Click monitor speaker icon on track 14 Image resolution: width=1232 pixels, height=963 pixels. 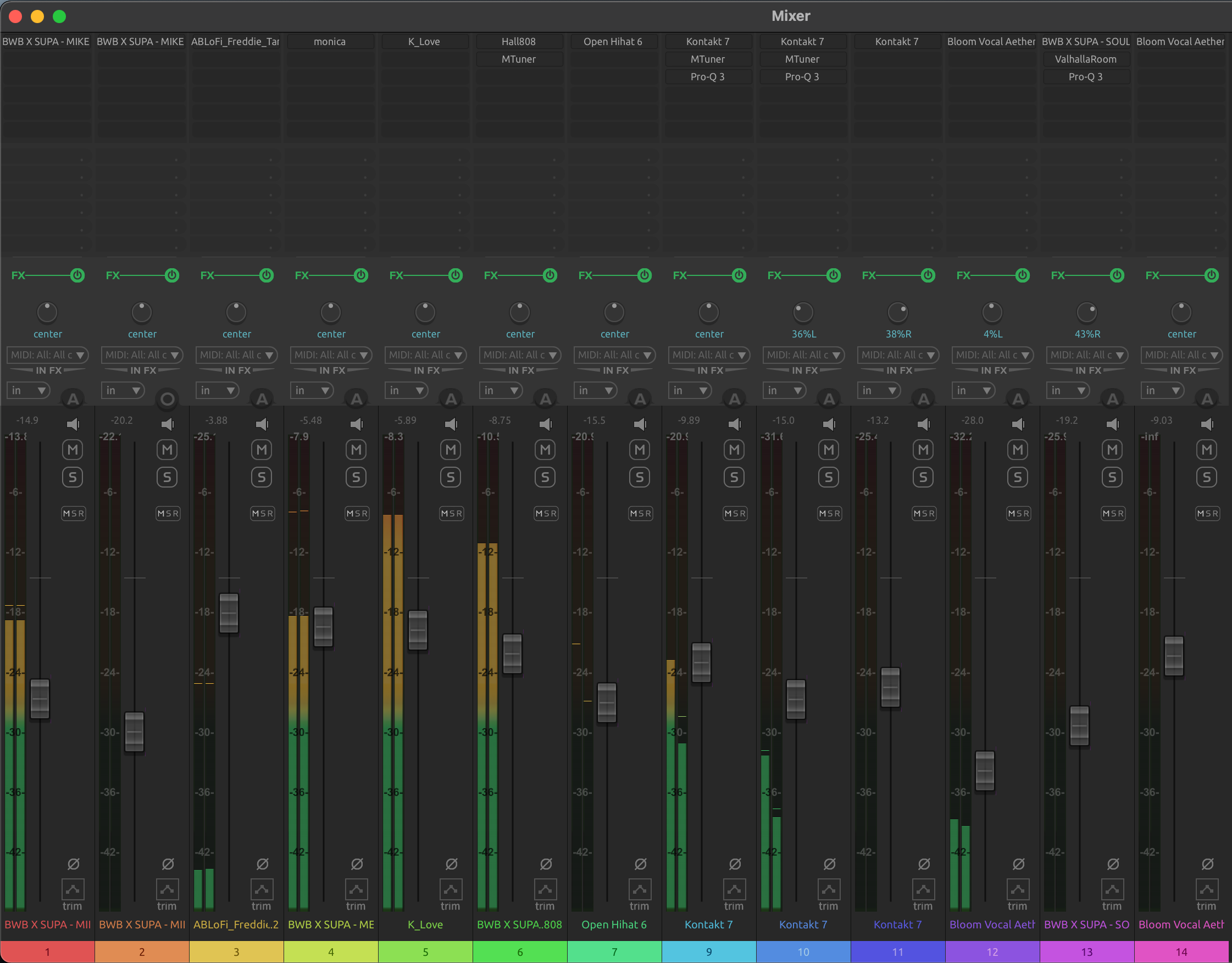[1207, 424]
